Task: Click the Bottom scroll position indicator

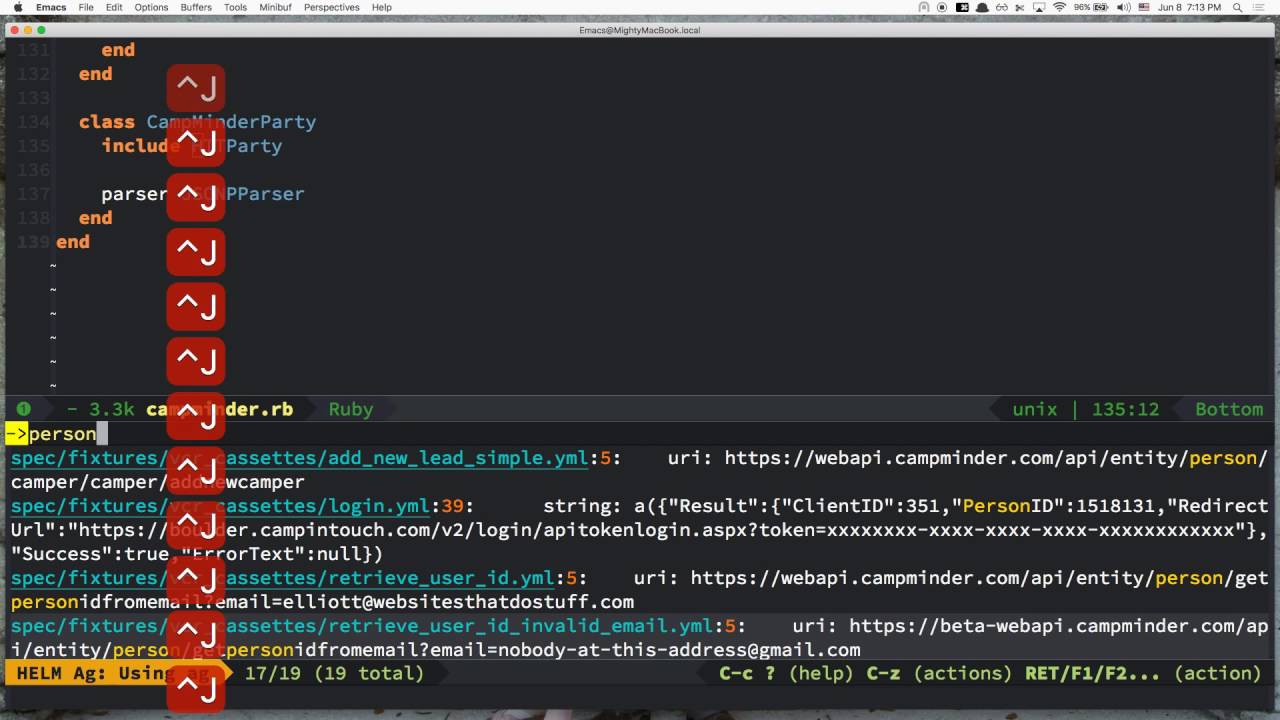Action: 1229,409
